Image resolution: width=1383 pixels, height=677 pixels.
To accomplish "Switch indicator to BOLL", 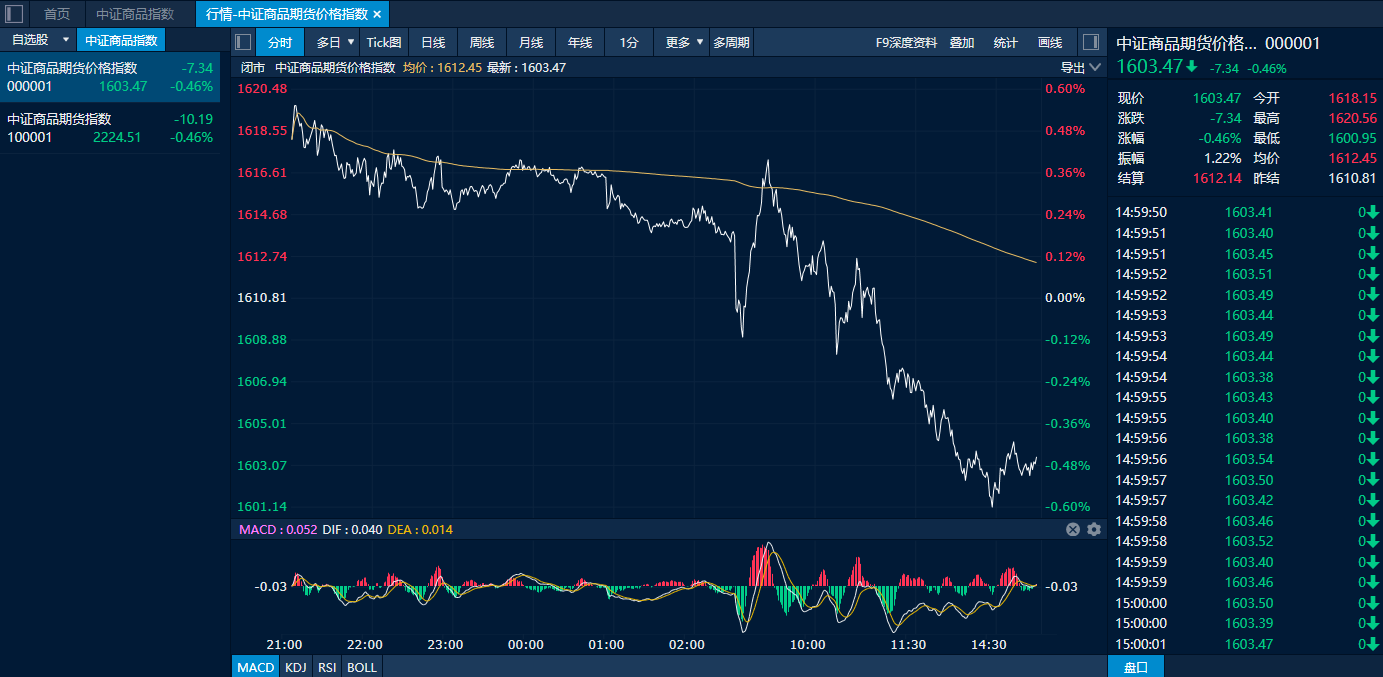I will click(362, 667).
